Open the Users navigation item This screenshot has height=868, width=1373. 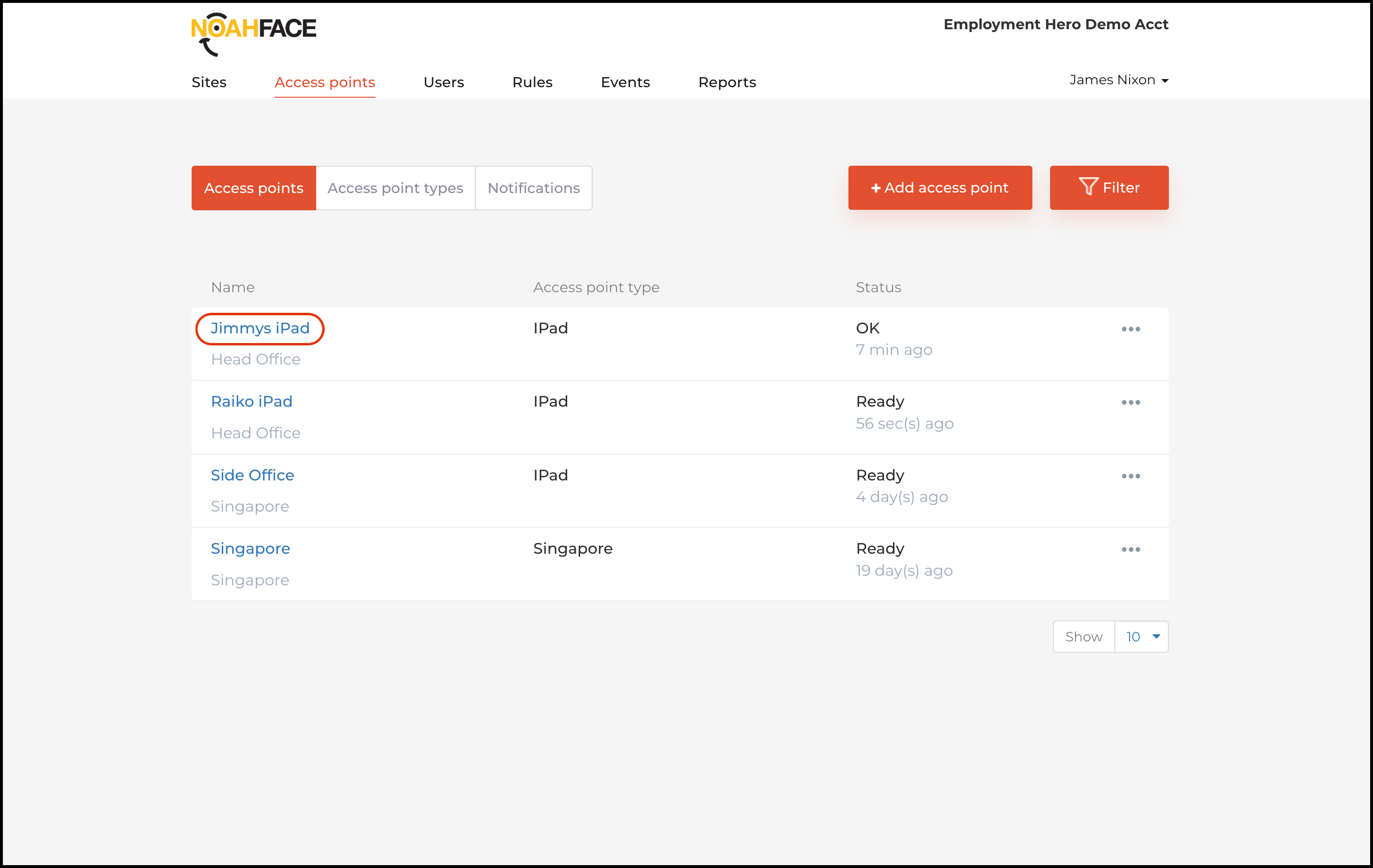(443, 82)
